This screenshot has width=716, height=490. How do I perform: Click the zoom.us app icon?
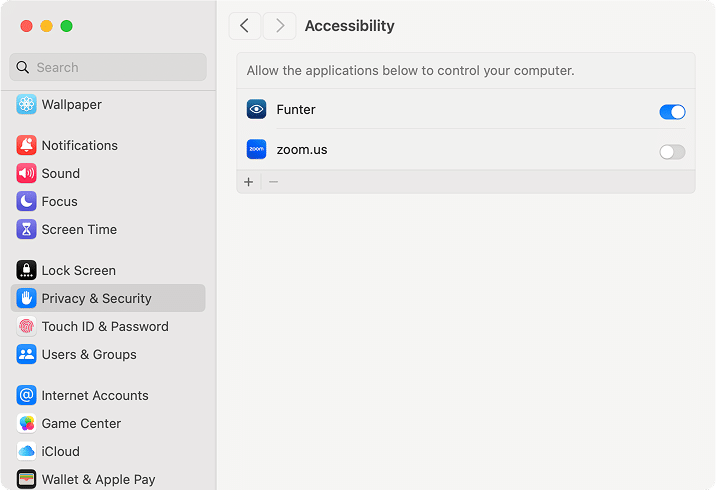click(257, 149)
